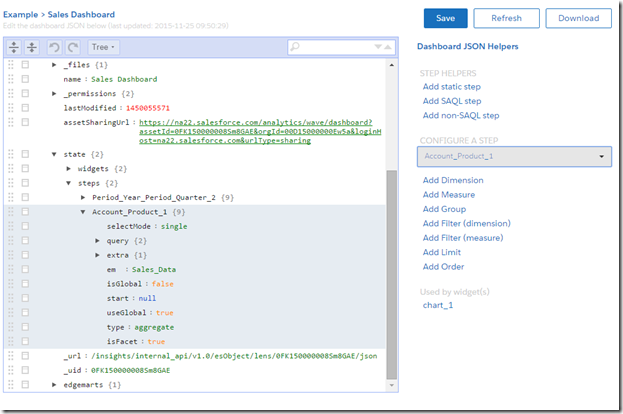Click the Save button
623x414 pixels.
(x=445, y=18)
